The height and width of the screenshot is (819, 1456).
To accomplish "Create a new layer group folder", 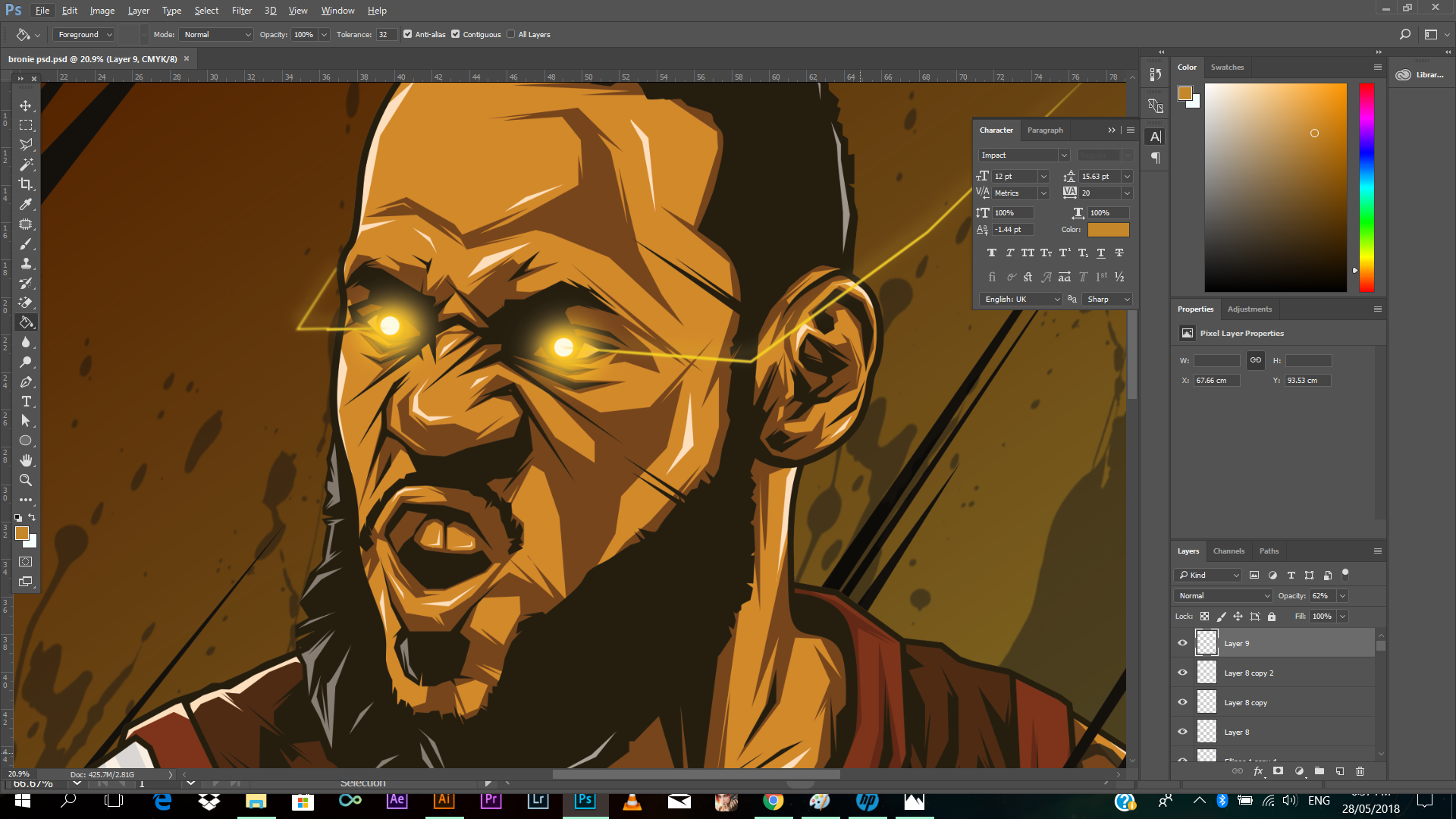I will (x=1319, y=771).
